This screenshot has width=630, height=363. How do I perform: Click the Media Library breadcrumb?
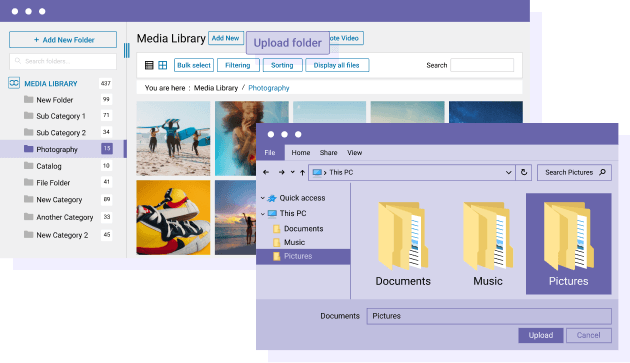tap(216, 88)
